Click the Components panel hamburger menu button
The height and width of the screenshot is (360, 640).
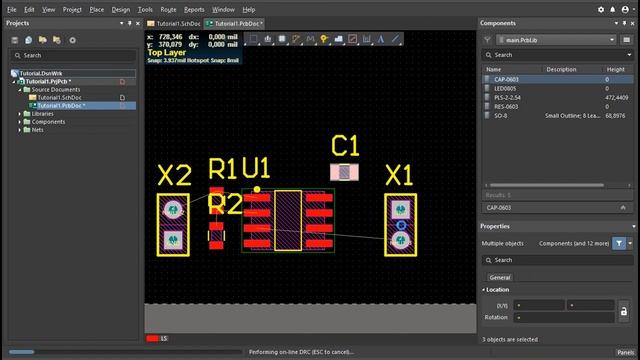pyautogui.click(x=627, y=40)
